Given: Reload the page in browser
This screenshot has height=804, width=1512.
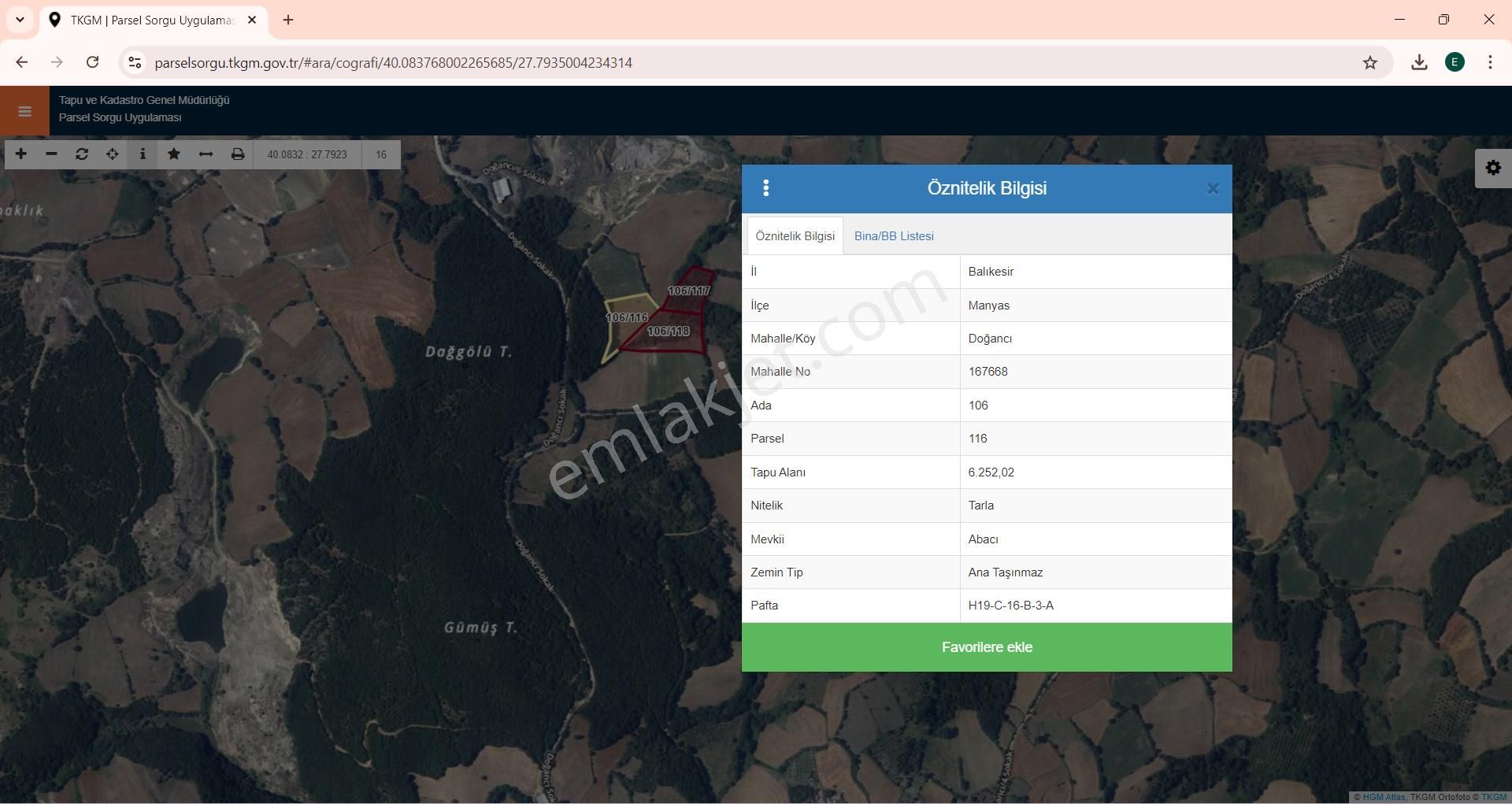Looking at the screenshot, I should coord(92,62).
